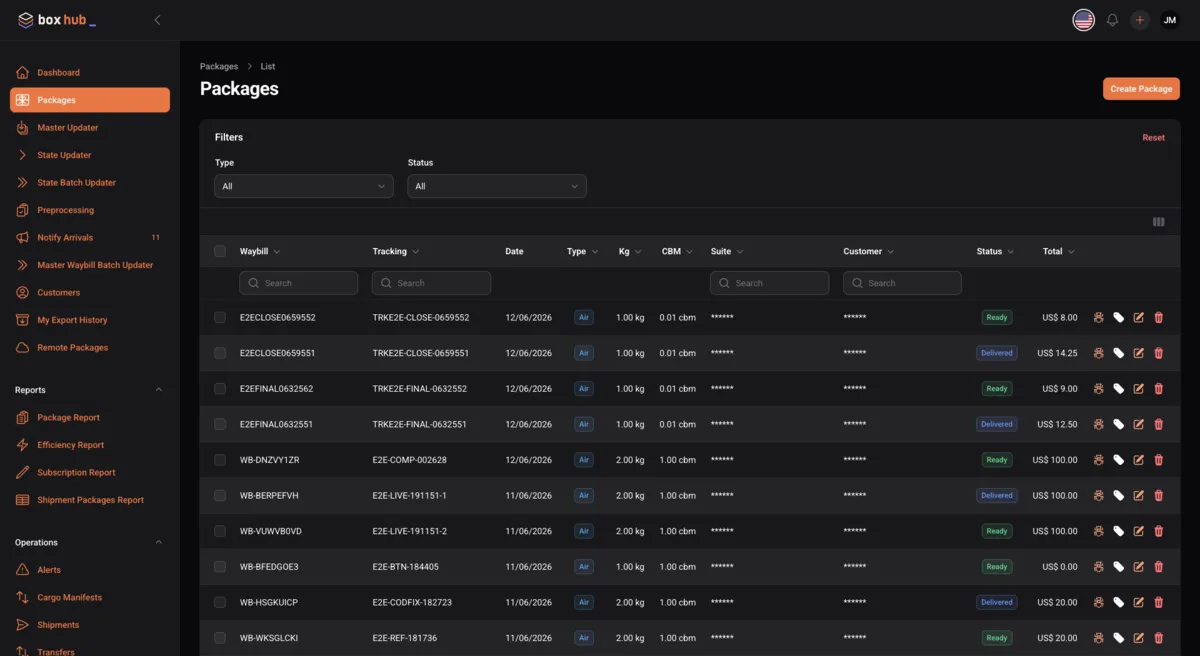Click the plus quick-add icon in header
1200x656 pixels.
(x=1140, y=20)
